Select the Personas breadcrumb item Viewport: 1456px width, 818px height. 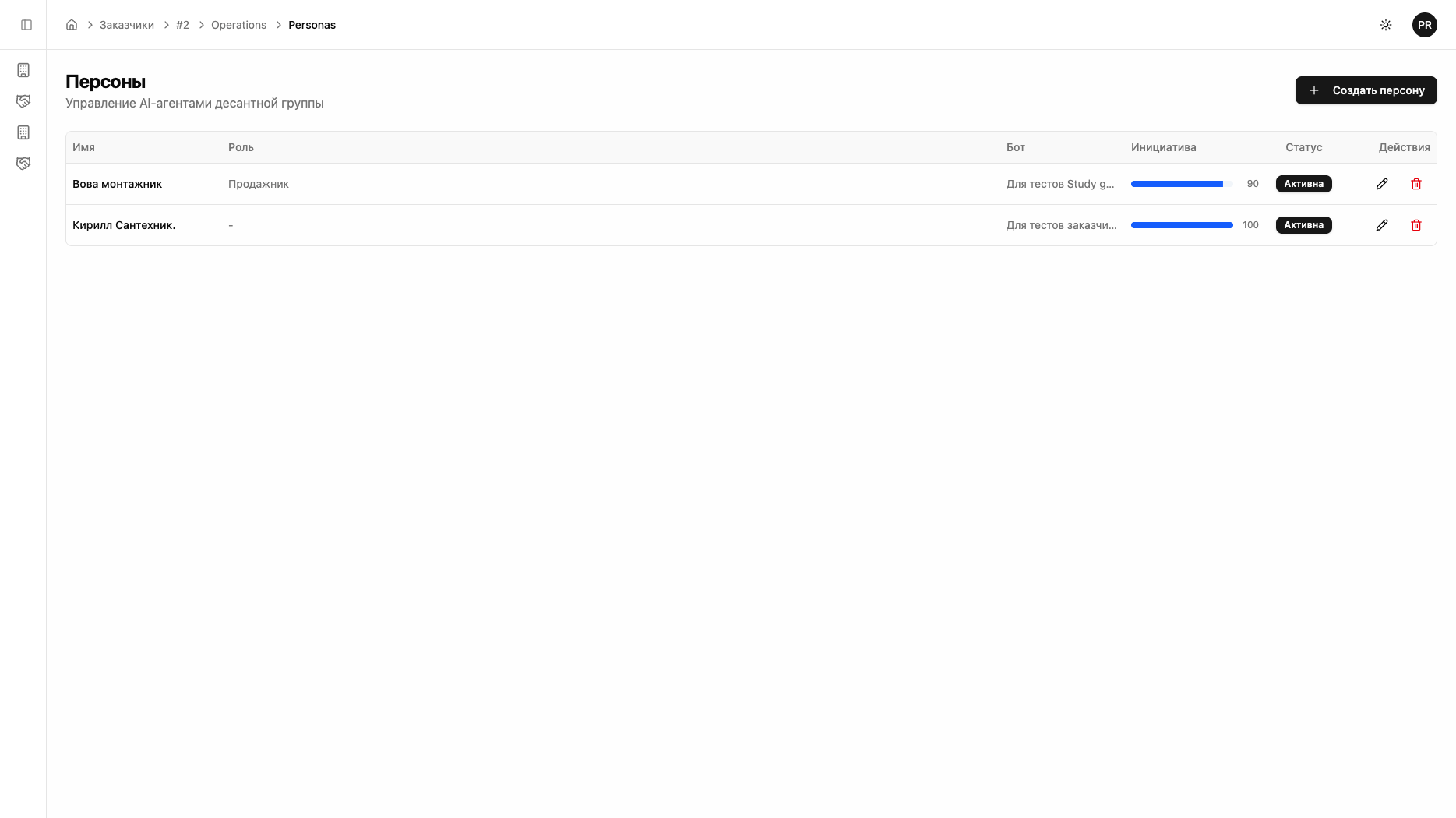[312, 25]
